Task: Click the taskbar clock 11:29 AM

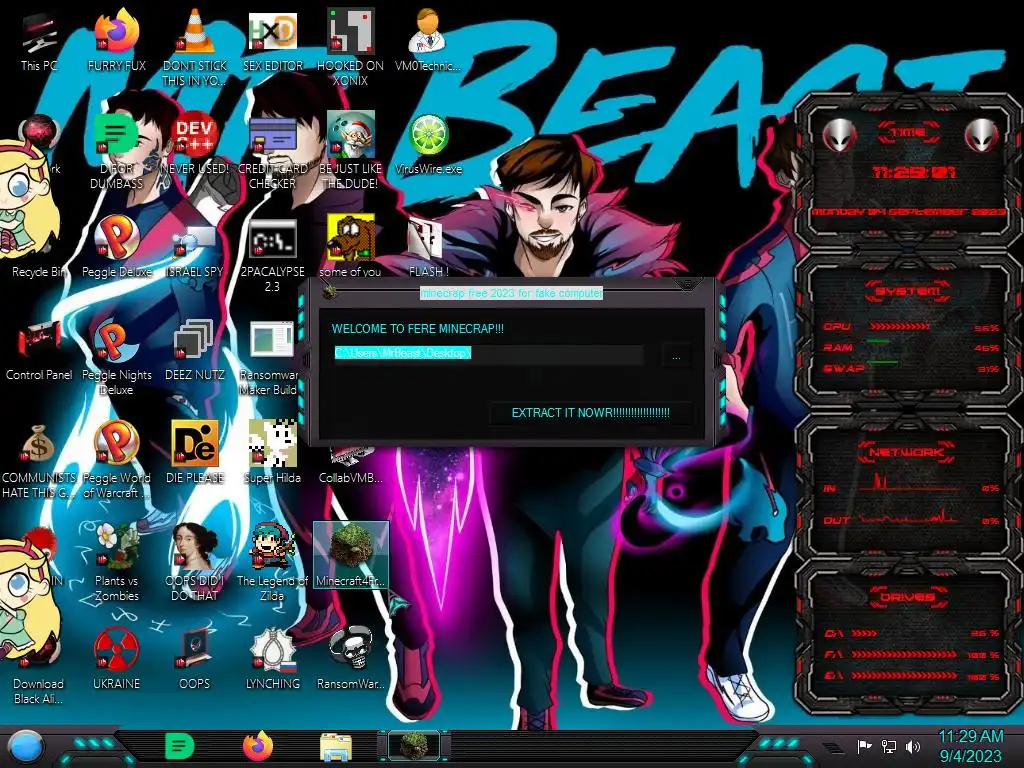Action: click(970, 746)
